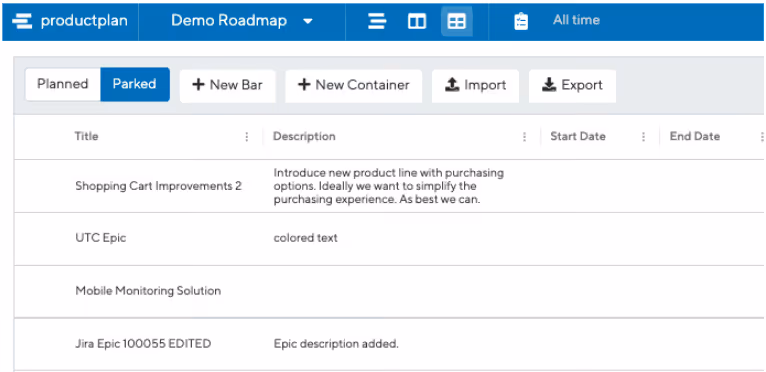The width and height of the screenshot is (766, 372).
Task: Click the Export button
Action: coord(572,85)
